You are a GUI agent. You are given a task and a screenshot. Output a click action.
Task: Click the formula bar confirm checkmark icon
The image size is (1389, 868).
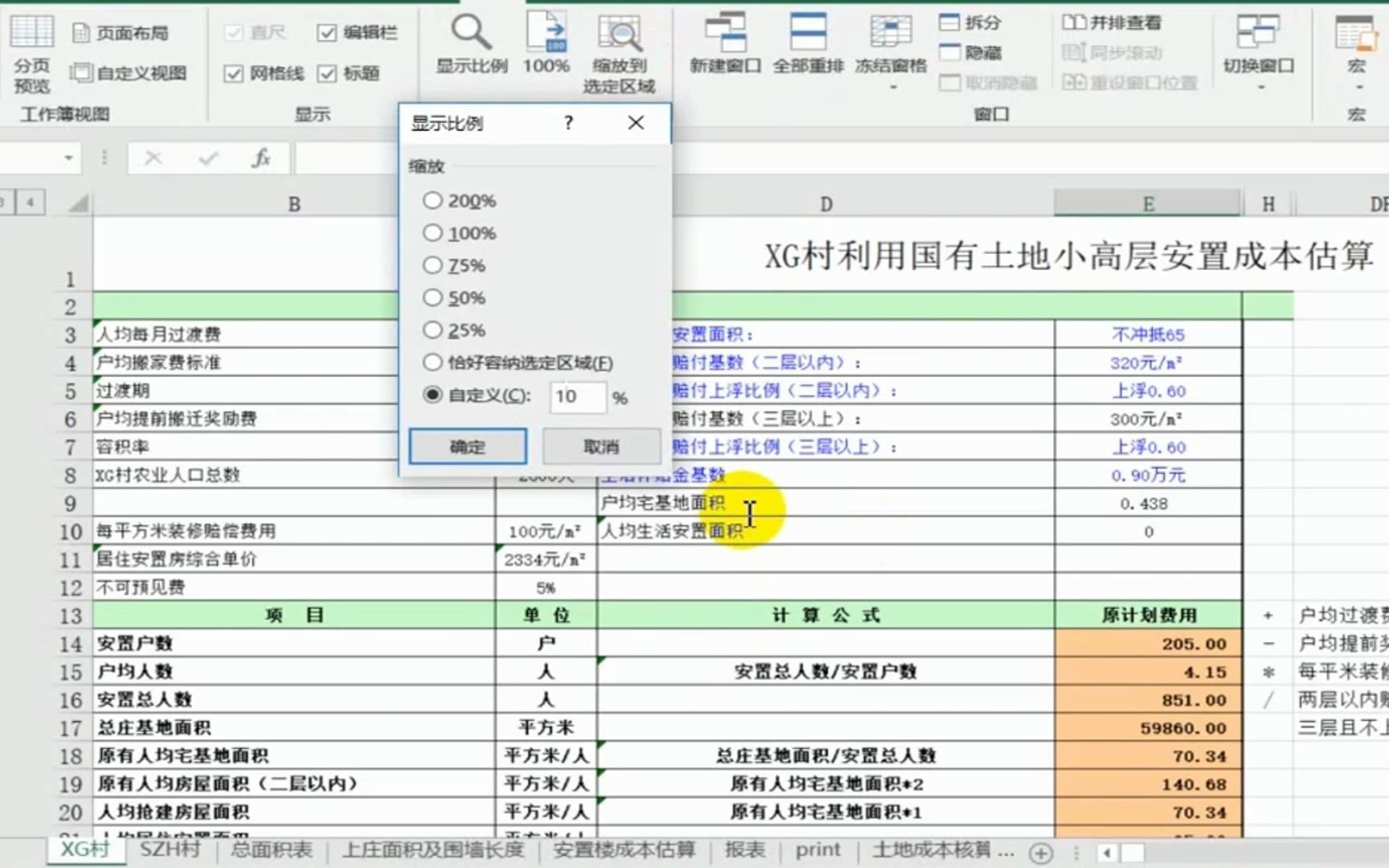click(208, 158)
